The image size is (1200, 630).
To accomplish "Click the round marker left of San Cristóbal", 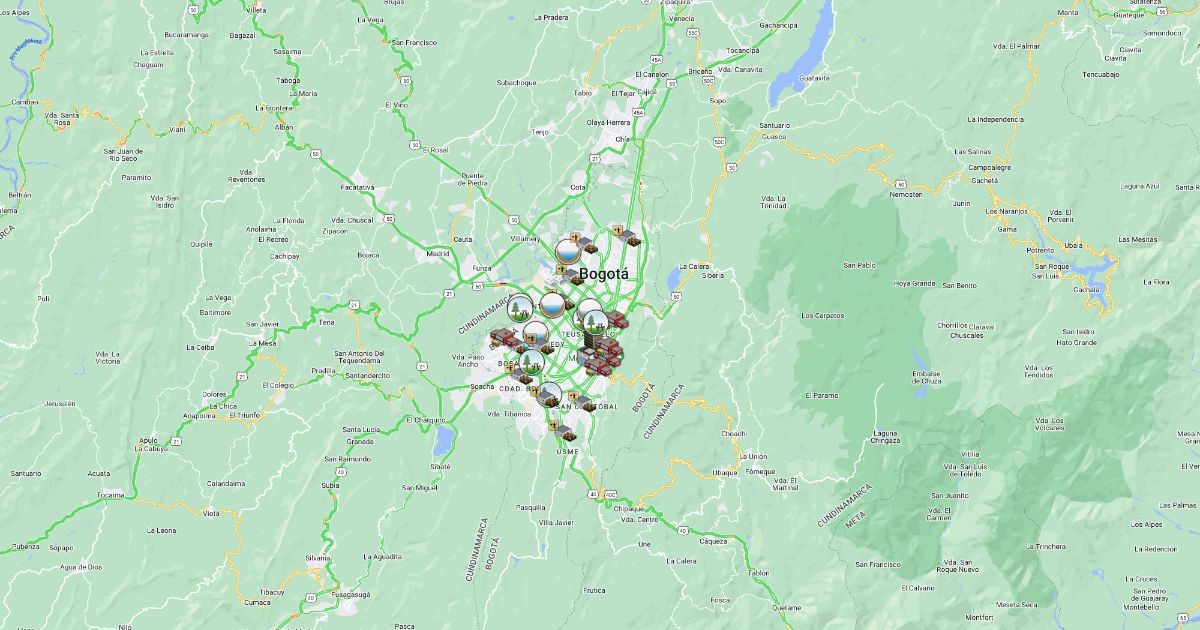I will pyautogui.click(x=549, y=395).
